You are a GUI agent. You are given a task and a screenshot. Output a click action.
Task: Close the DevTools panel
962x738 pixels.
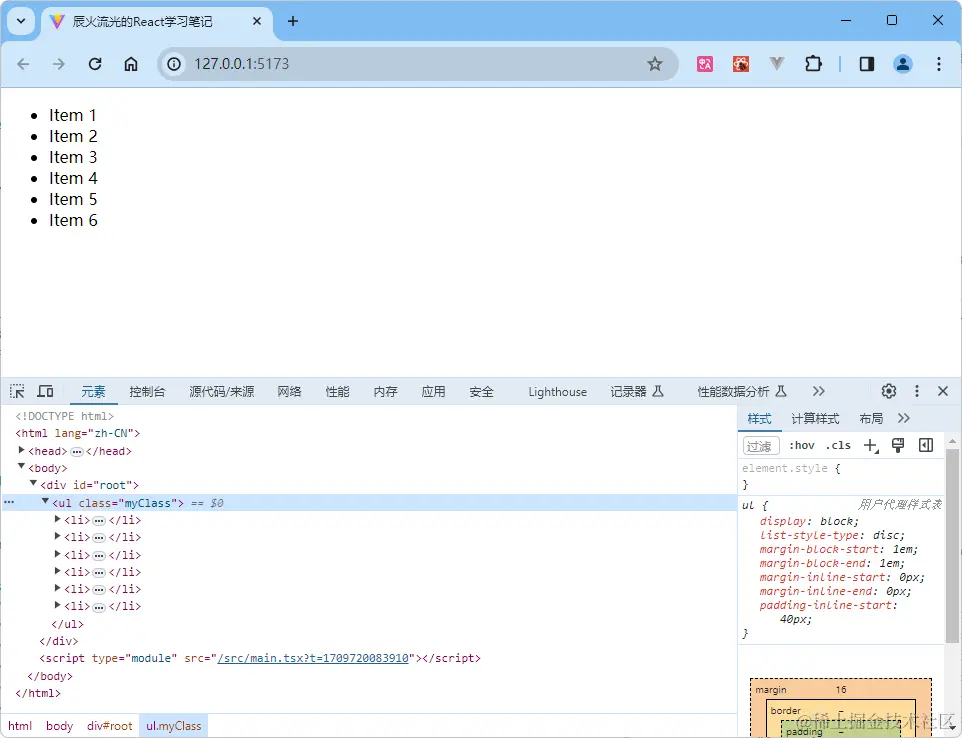click(x=943, y=391)
